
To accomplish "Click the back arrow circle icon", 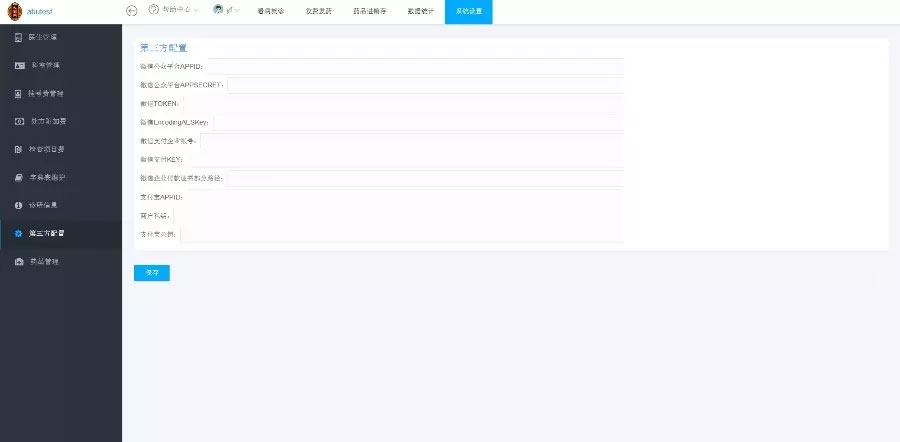I will [131, 10].
